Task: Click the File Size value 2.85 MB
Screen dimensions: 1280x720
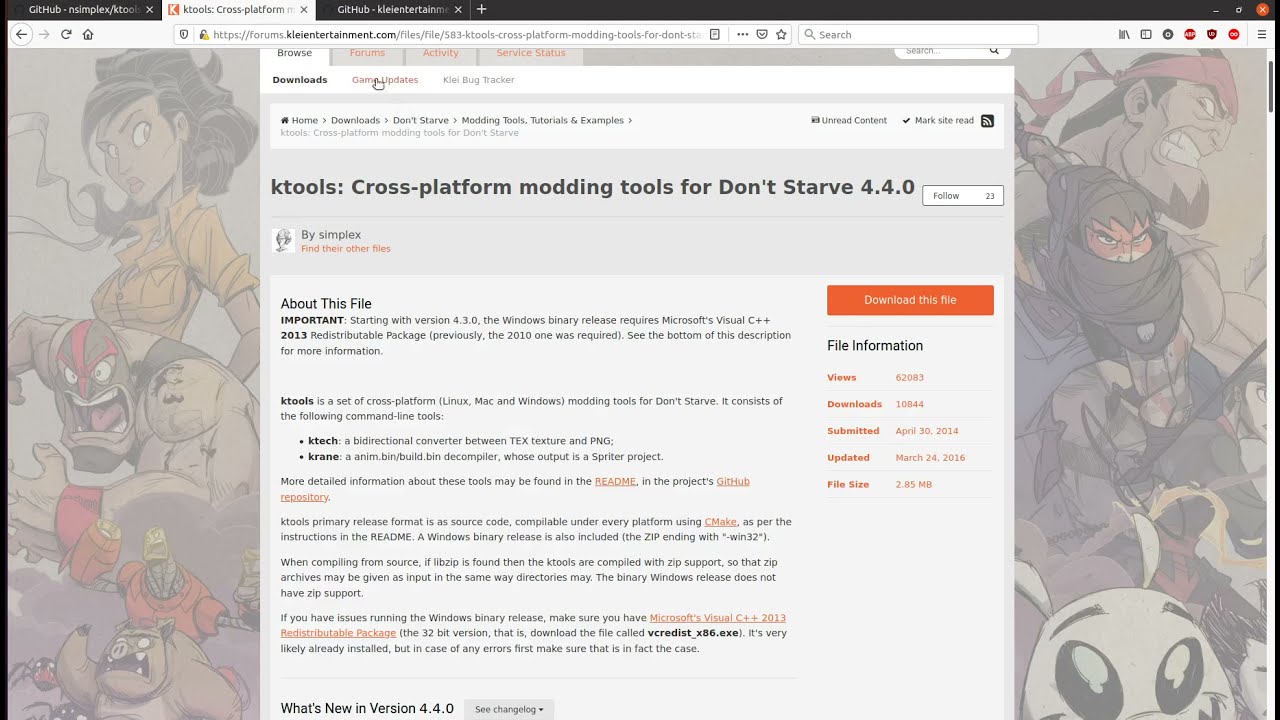Action: coord(913,485)
